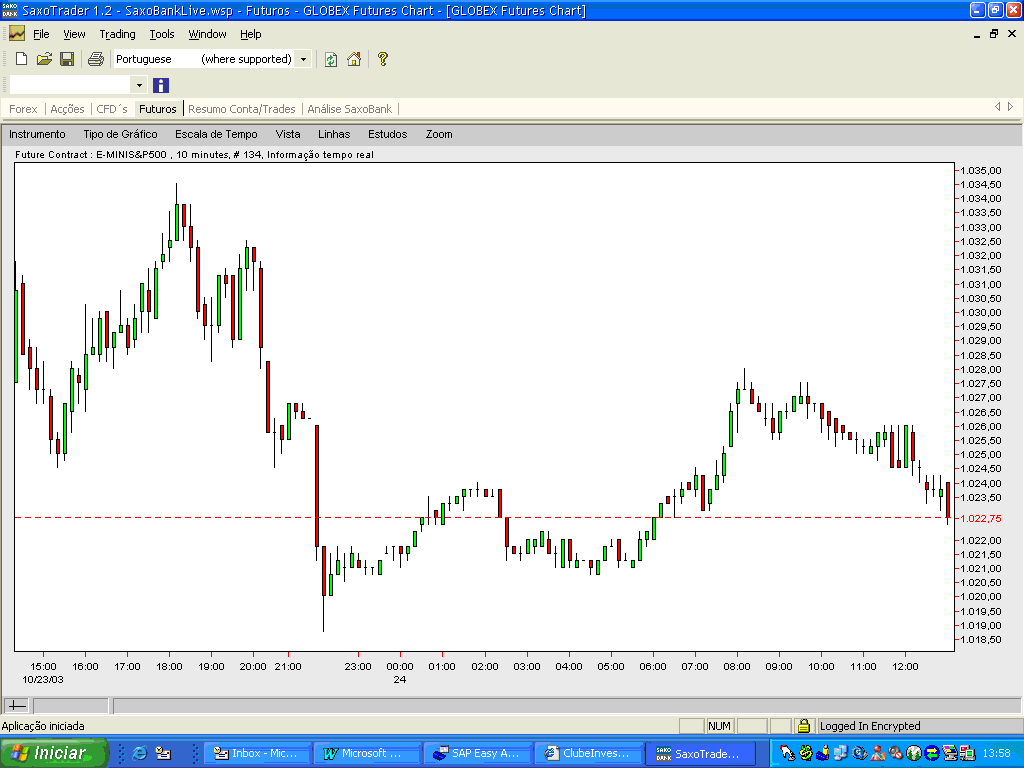Save workspace using the floppy disk icon

click(67, 59)
